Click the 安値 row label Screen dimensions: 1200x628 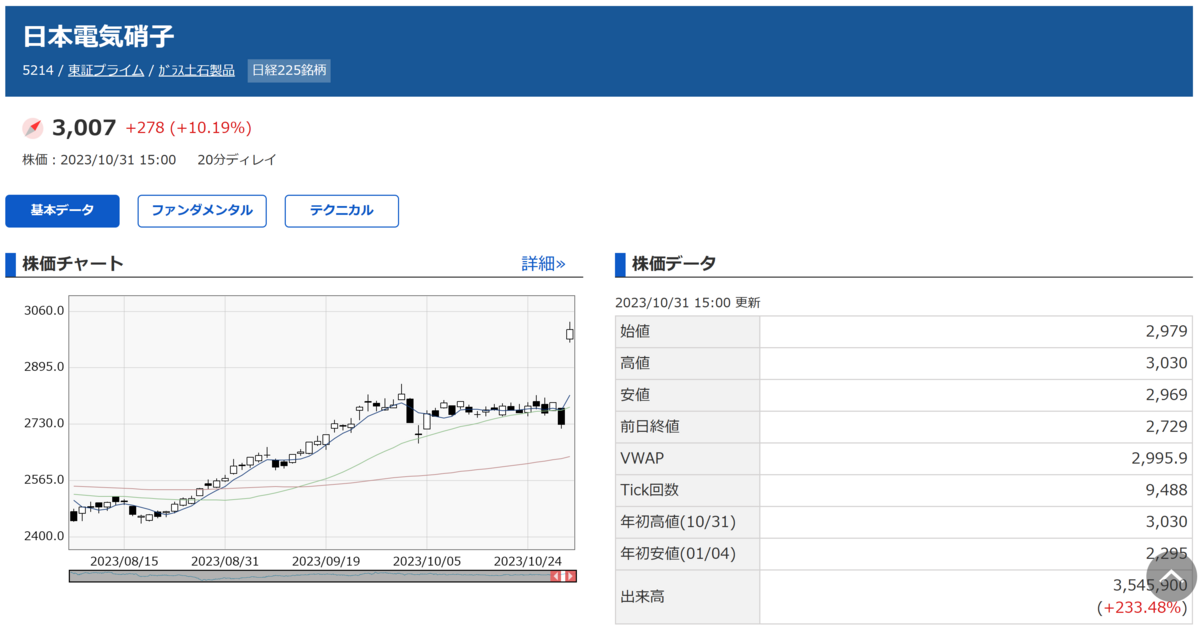(x=635, y=395)
